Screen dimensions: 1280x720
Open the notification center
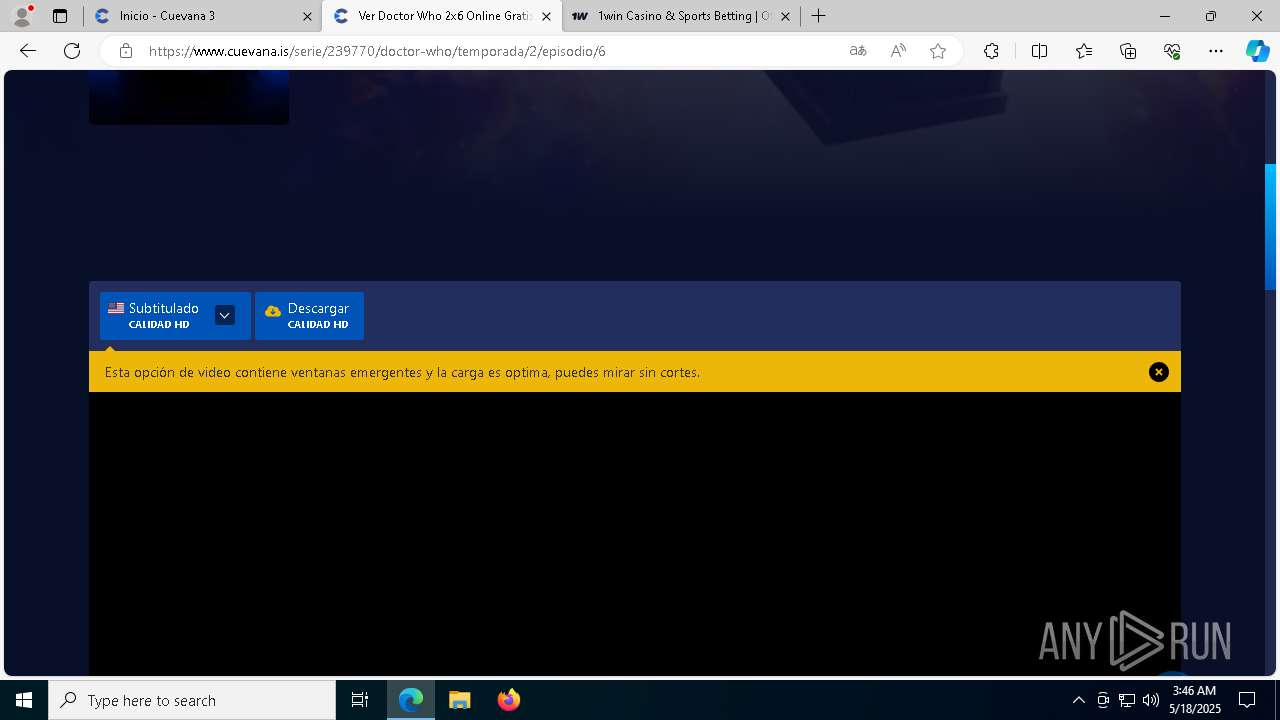tap(1247, 700)
